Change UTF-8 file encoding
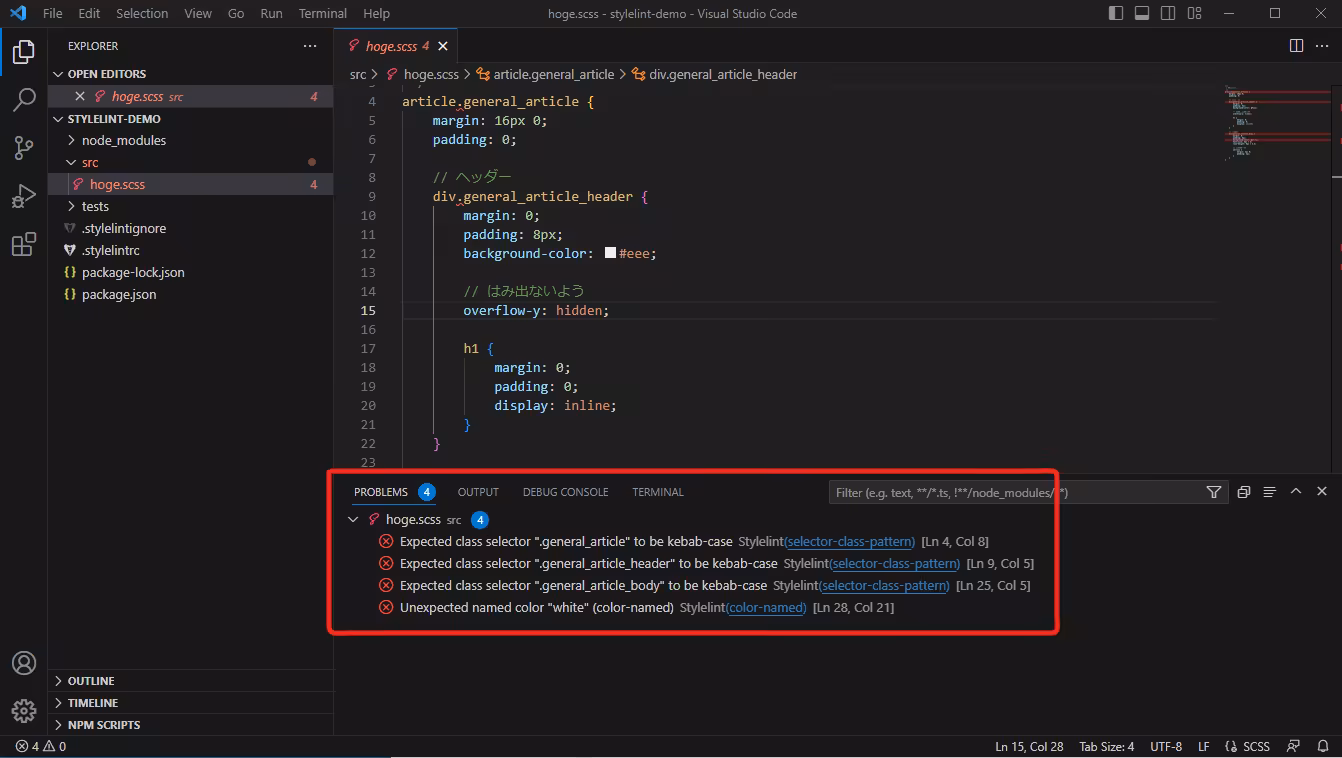 click(x=1166, y=746)
